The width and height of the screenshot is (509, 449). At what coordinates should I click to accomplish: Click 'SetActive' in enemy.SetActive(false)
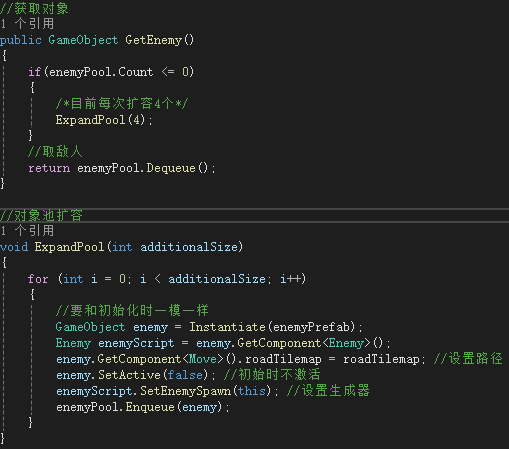[x=129, y=375]
